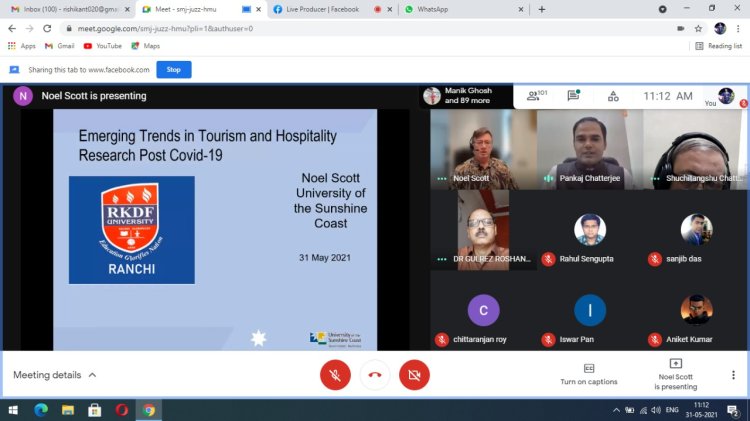Open YouTube bookmark

[102, 46]
